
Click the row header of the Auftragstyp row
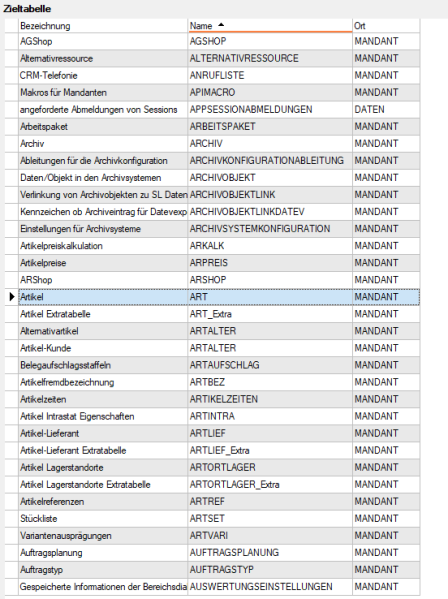coord(11,570)
